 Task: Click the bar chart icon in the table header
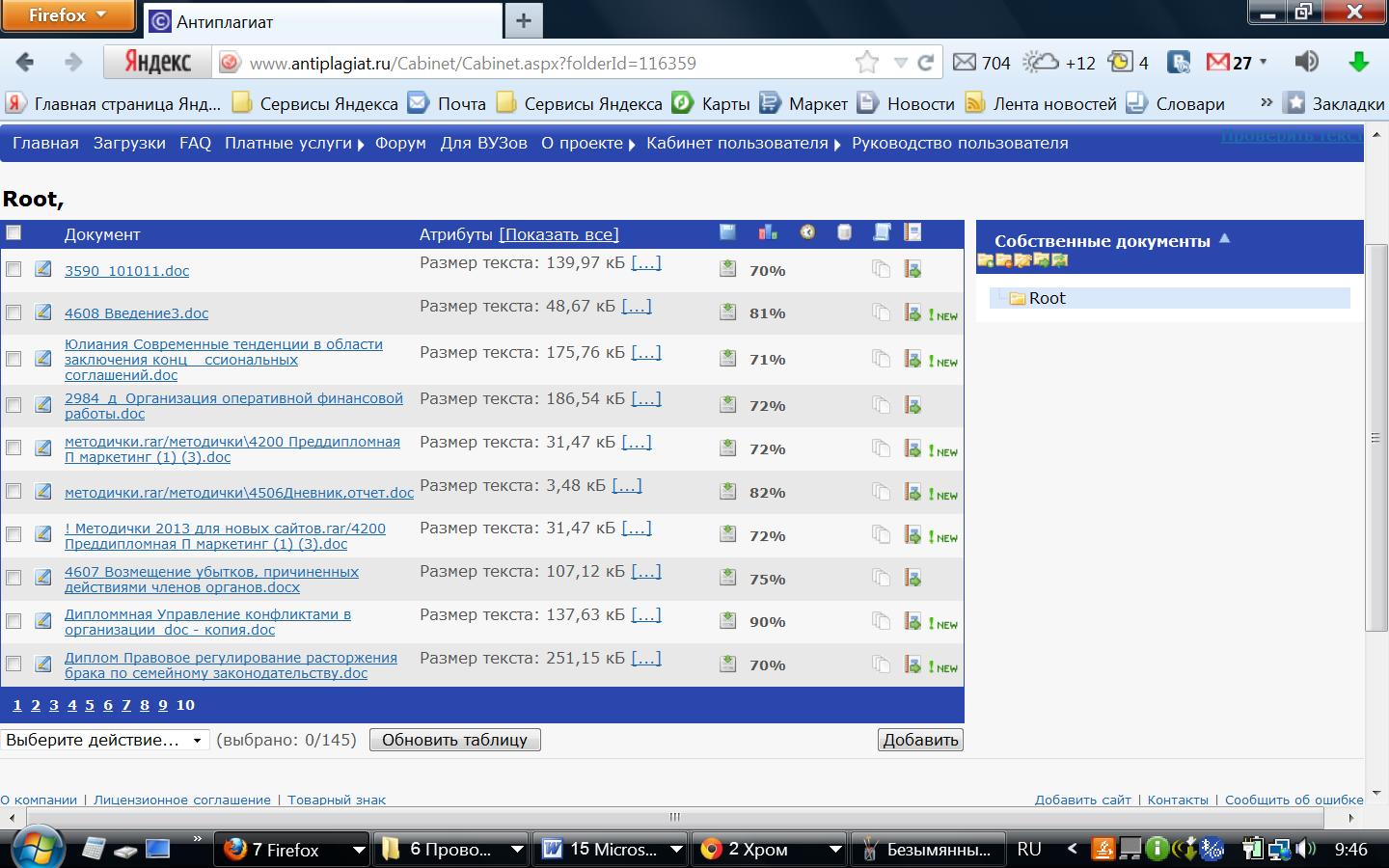[768, 231]
